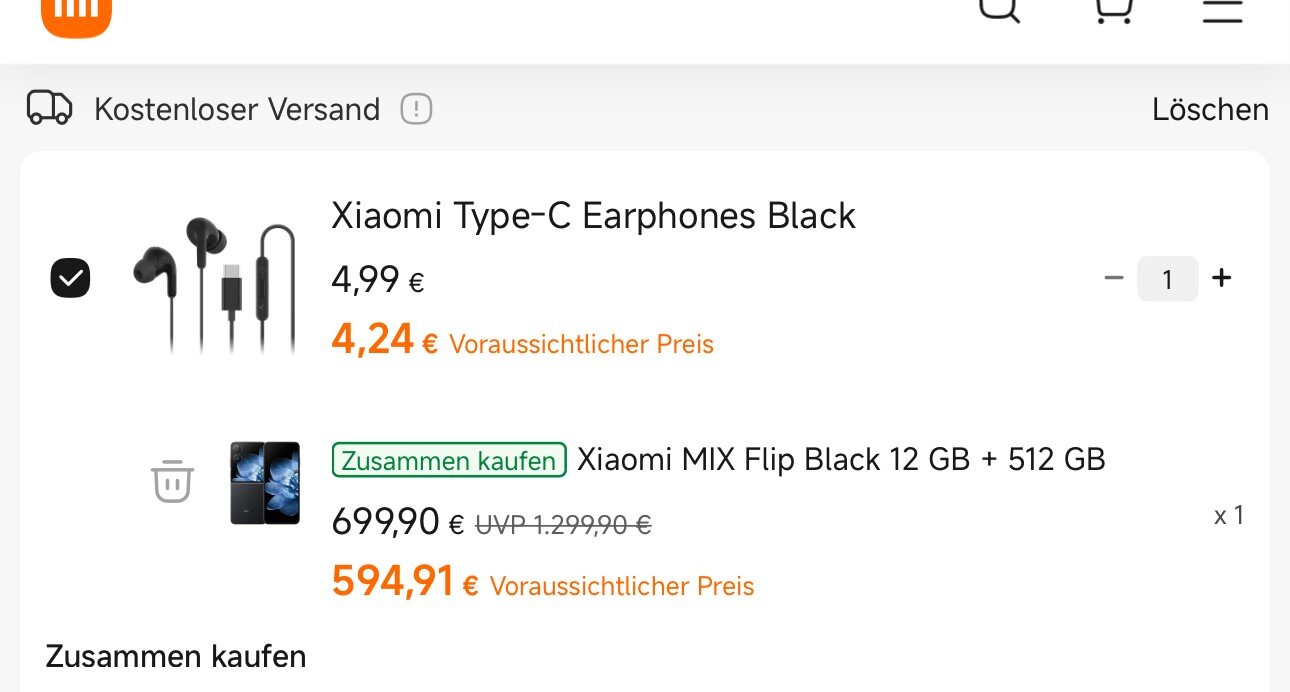Image resolution: width=1290 pixels, height=692 pixels.
Task: Open the earphones product thumbnail
Action: [x=214, y=283]
